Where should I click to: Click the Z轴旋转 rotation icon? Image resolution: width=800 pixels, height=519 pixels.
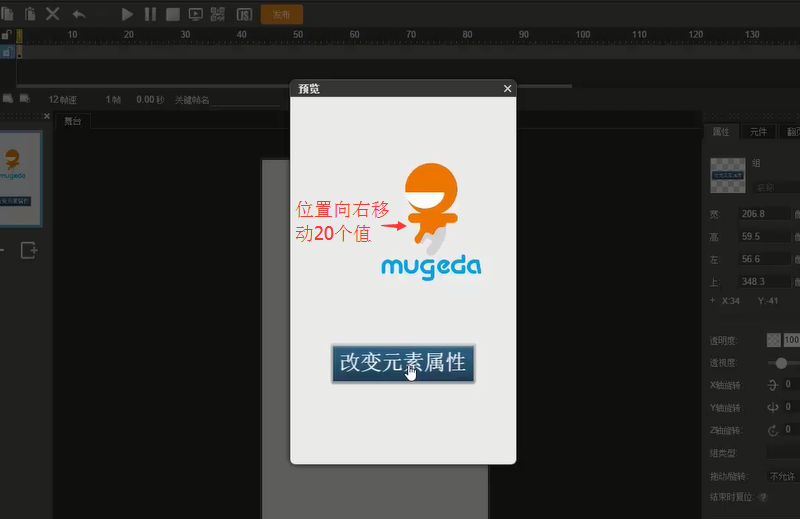772,430
